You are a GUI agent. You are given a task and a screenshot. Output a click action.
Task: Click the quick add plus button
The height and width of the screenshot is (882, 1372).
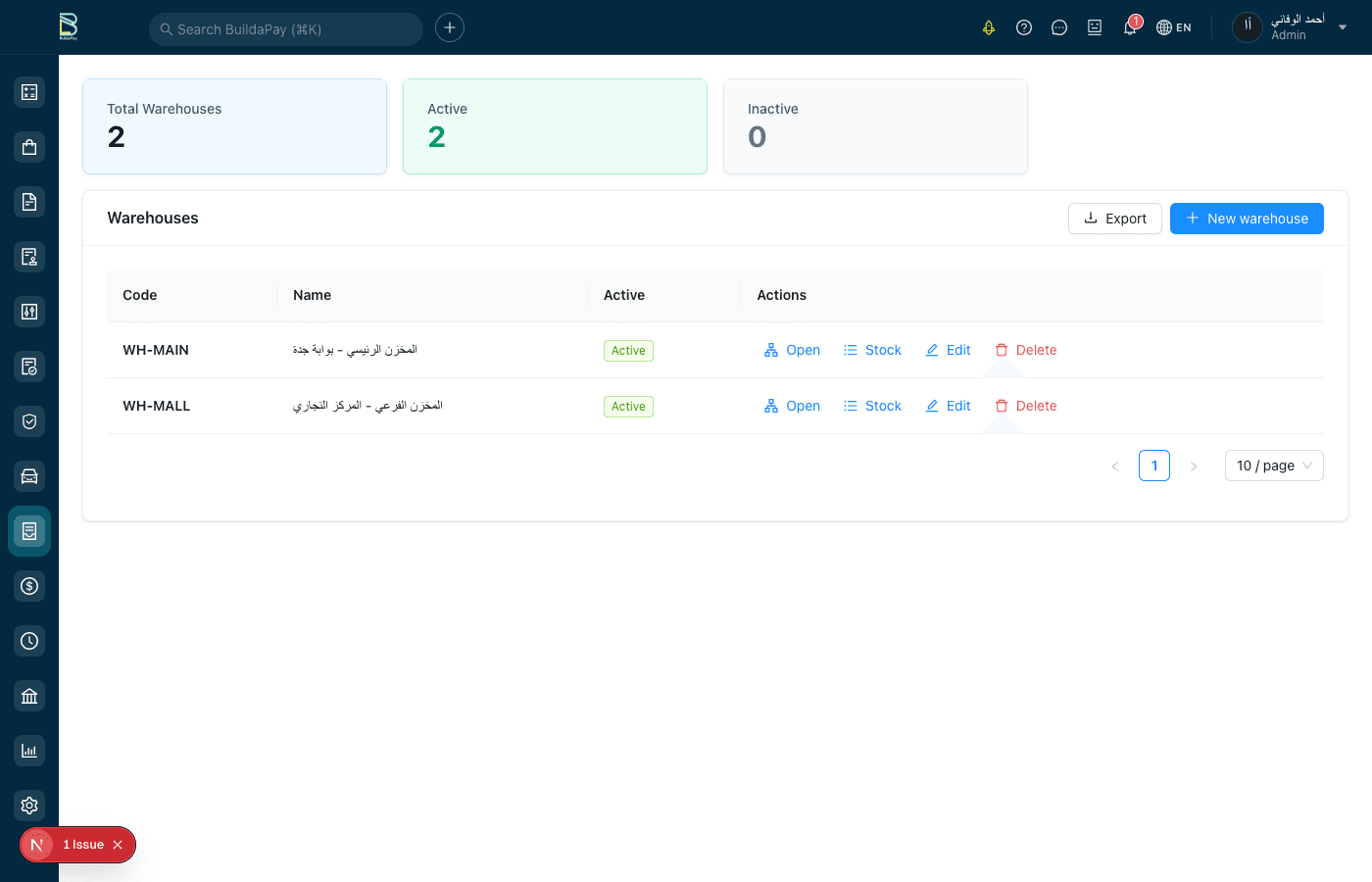[450, 27]
